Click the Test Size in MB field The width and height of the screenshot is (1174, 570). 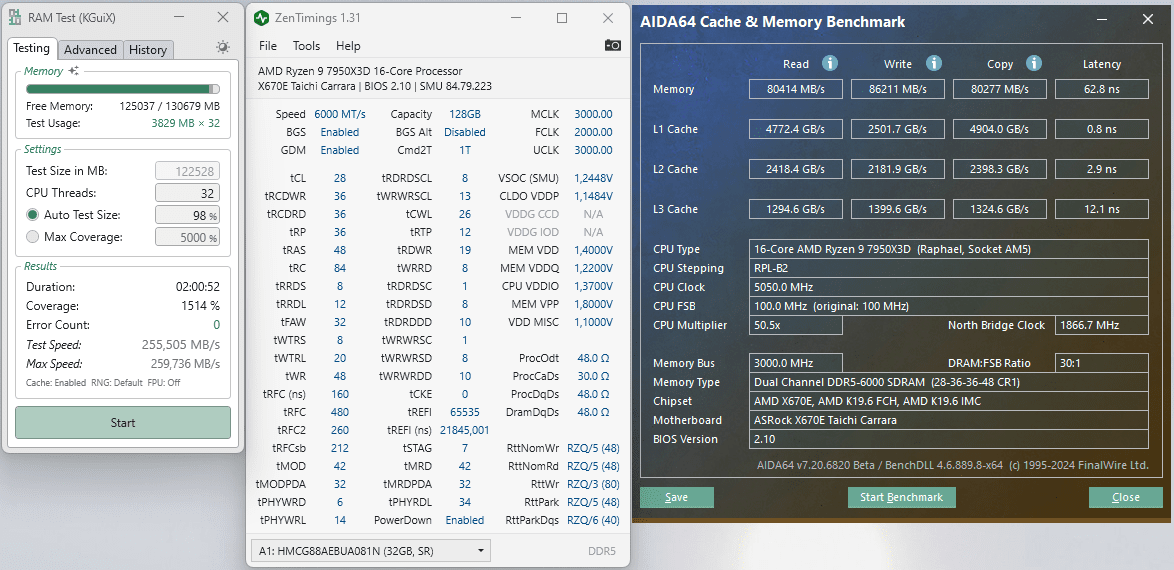click(187, 171)
